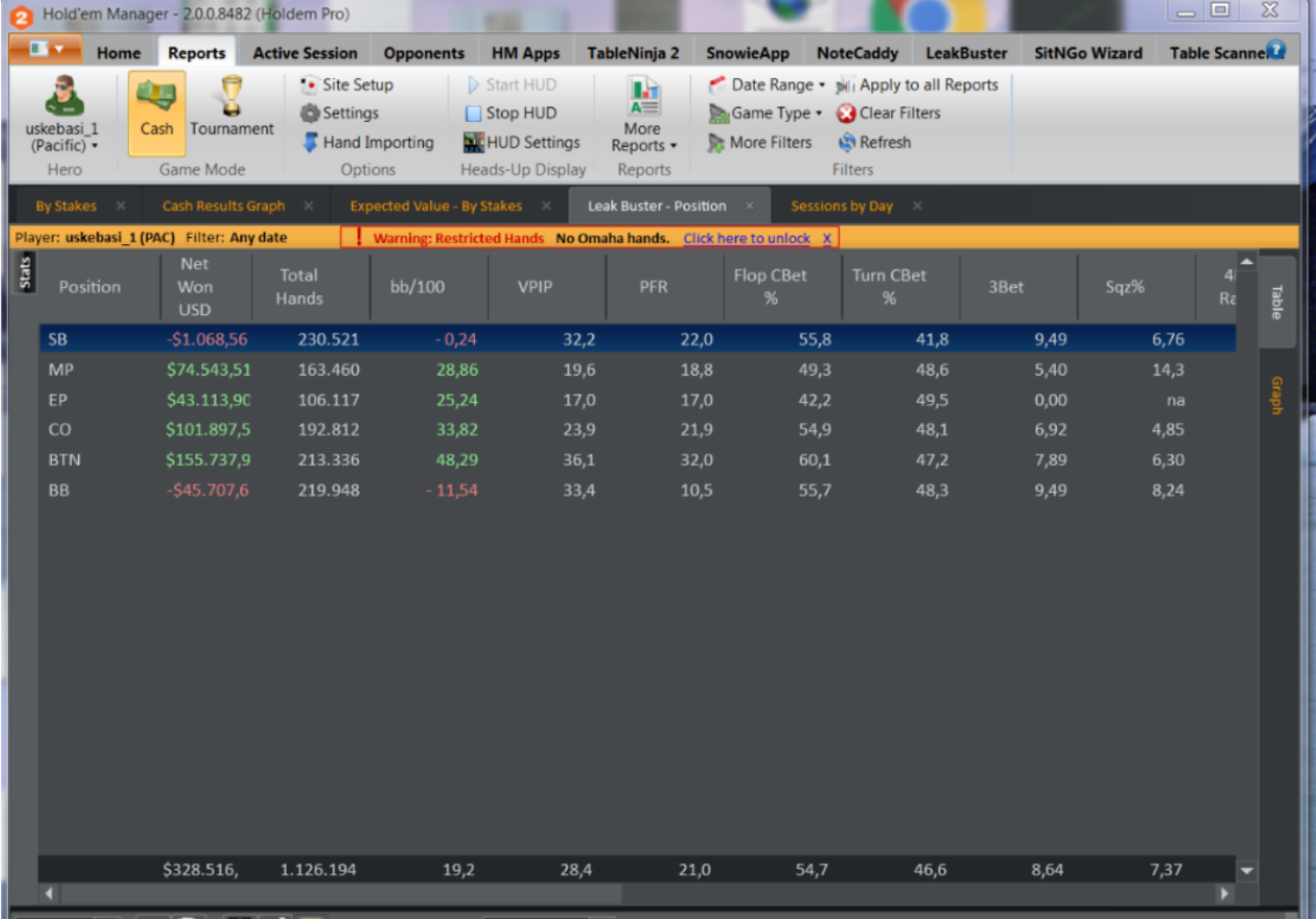
Task: Click the uskebasi_1 hero avatar icon
Action: pyautogui.click(x=64, y=96)
